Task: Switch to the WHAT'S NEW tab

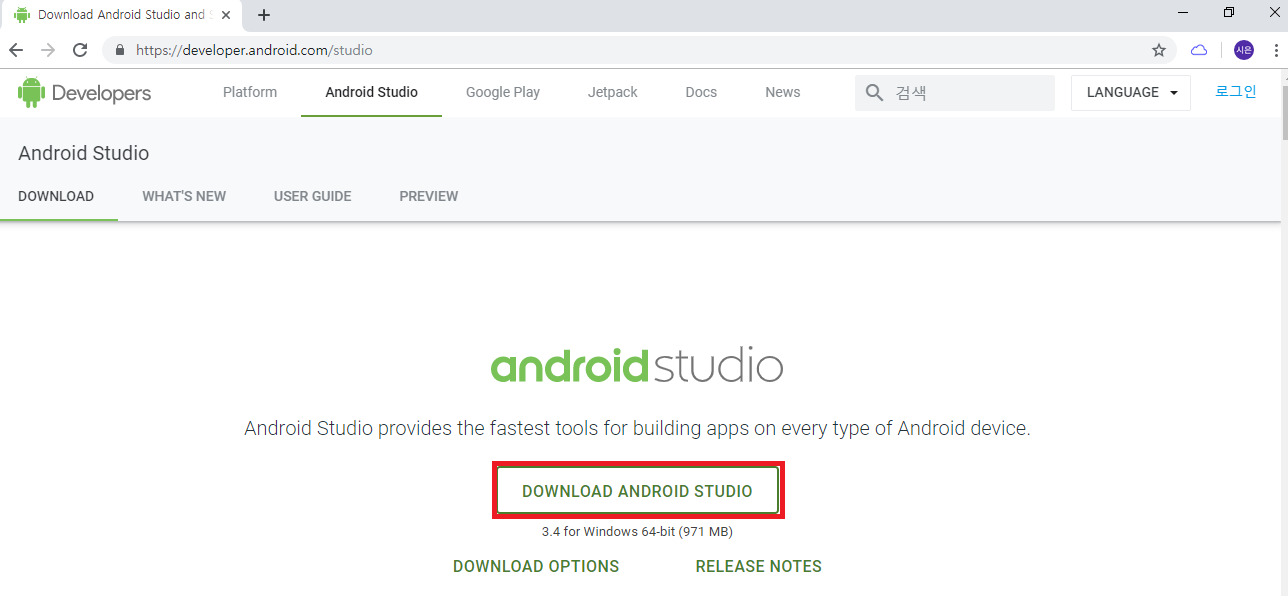Action: coord(184,196)
